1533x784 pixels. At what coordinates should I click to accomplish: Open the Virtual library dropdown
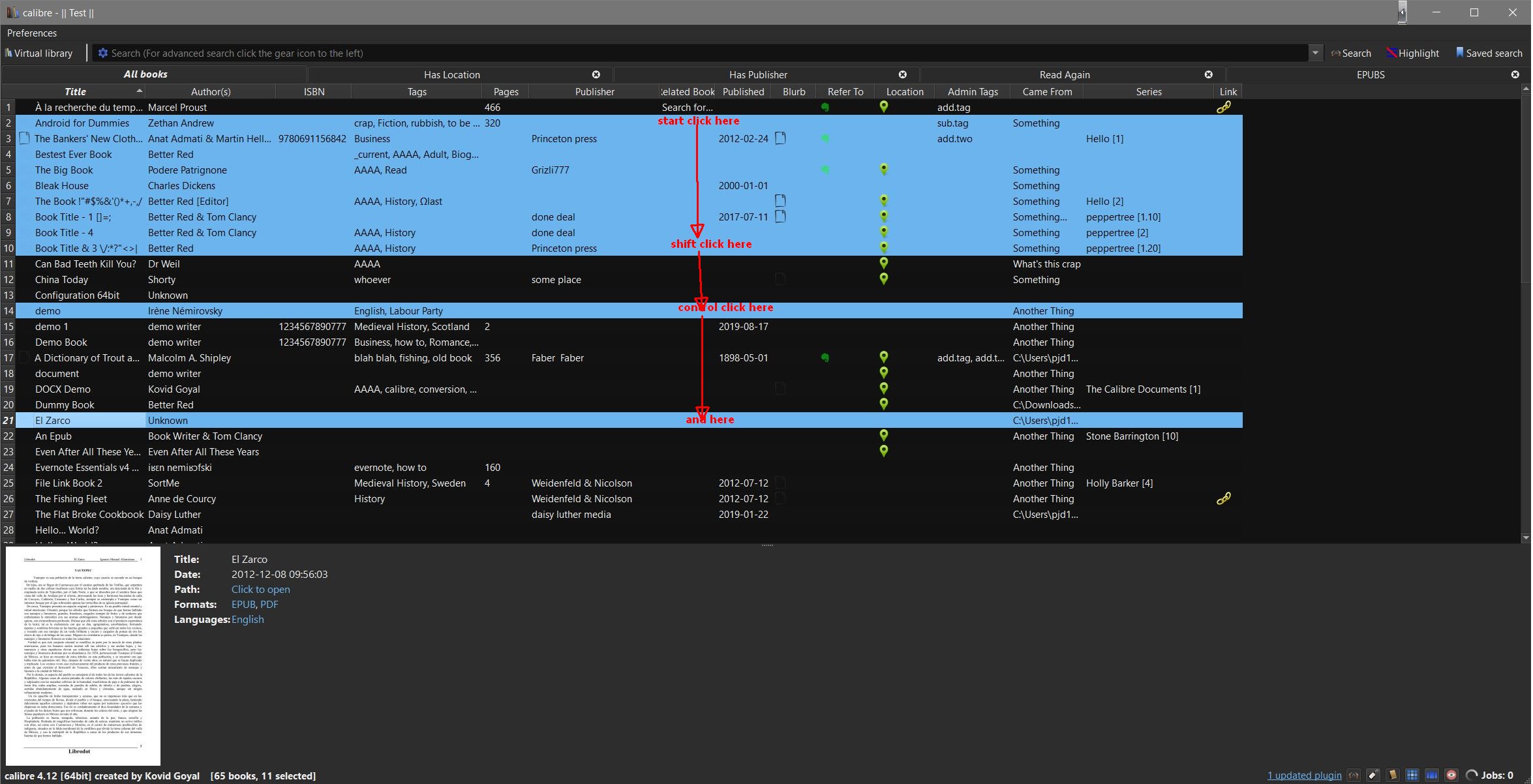click(x=39, y=53)
